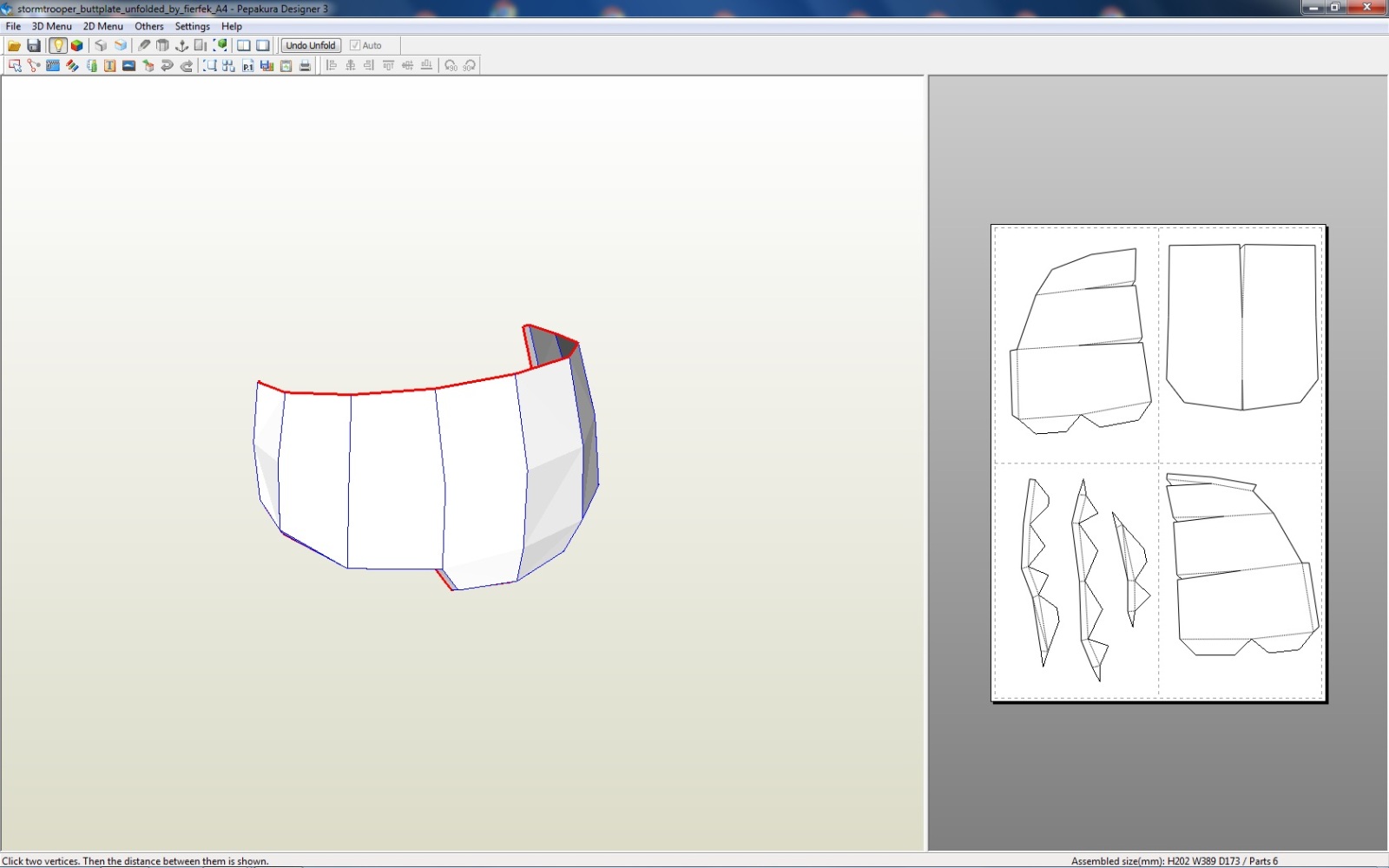
Task: Click the undo arrow icon
Action: click(168, 65)
